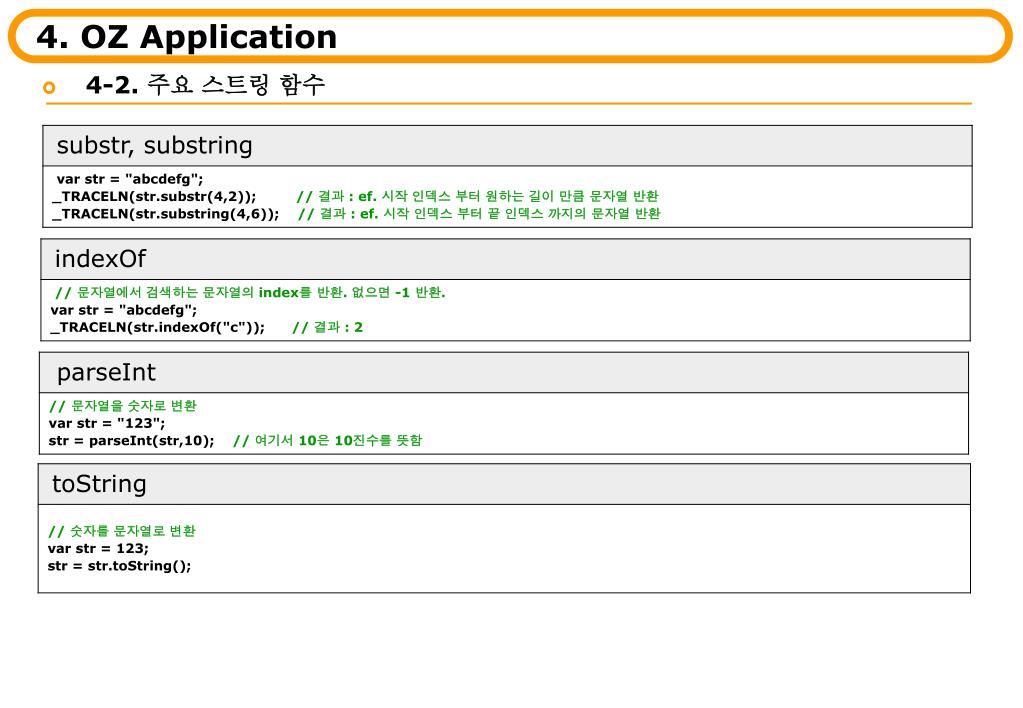Image resolution: width=1023 pixels, height=708 pixels.
Task: Click the 'var str = "123";' code line
Action: tap(107, 423)
